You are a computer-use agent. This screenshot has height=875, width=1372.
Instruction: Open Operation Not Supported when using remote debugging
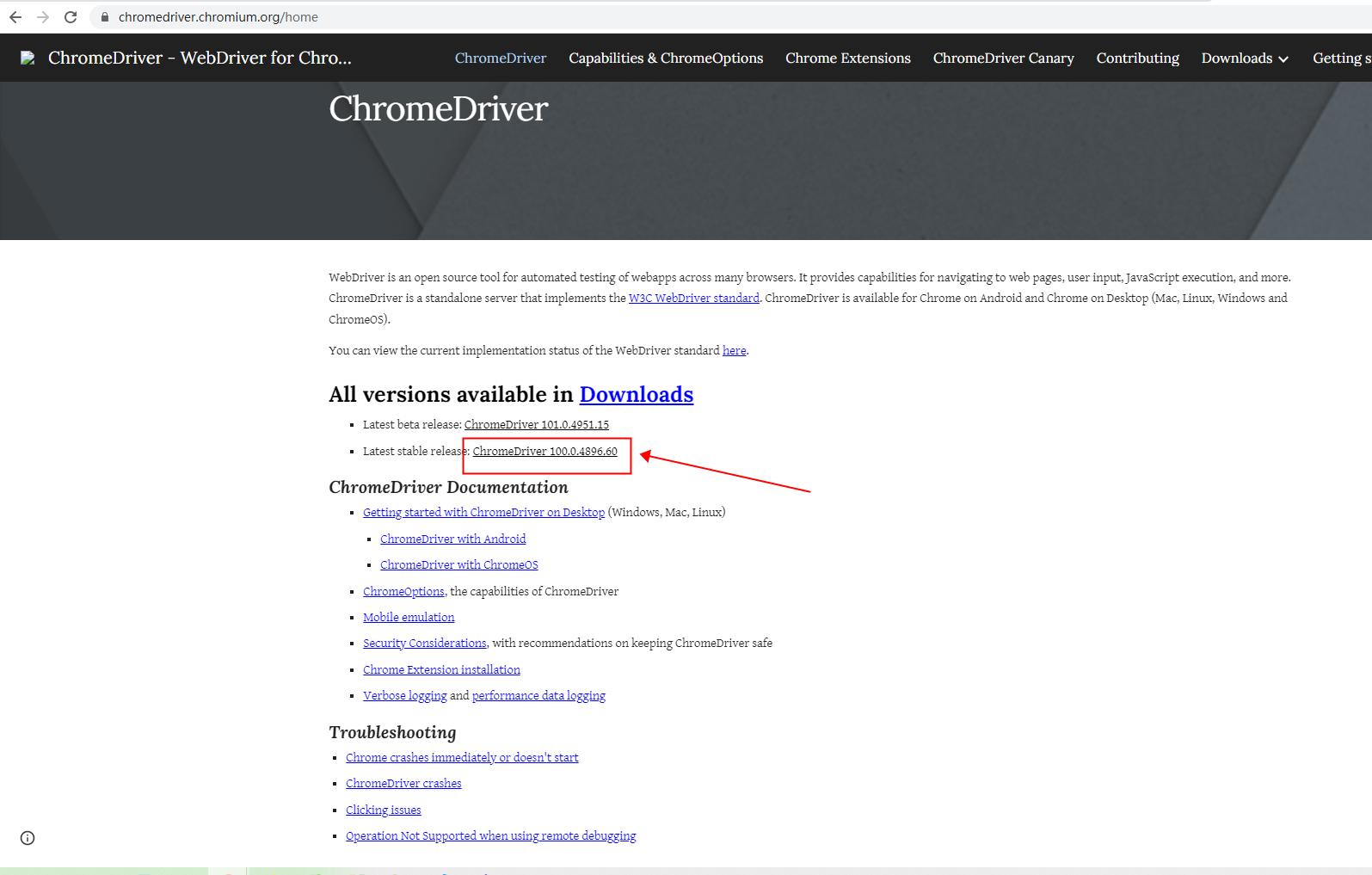491,835
